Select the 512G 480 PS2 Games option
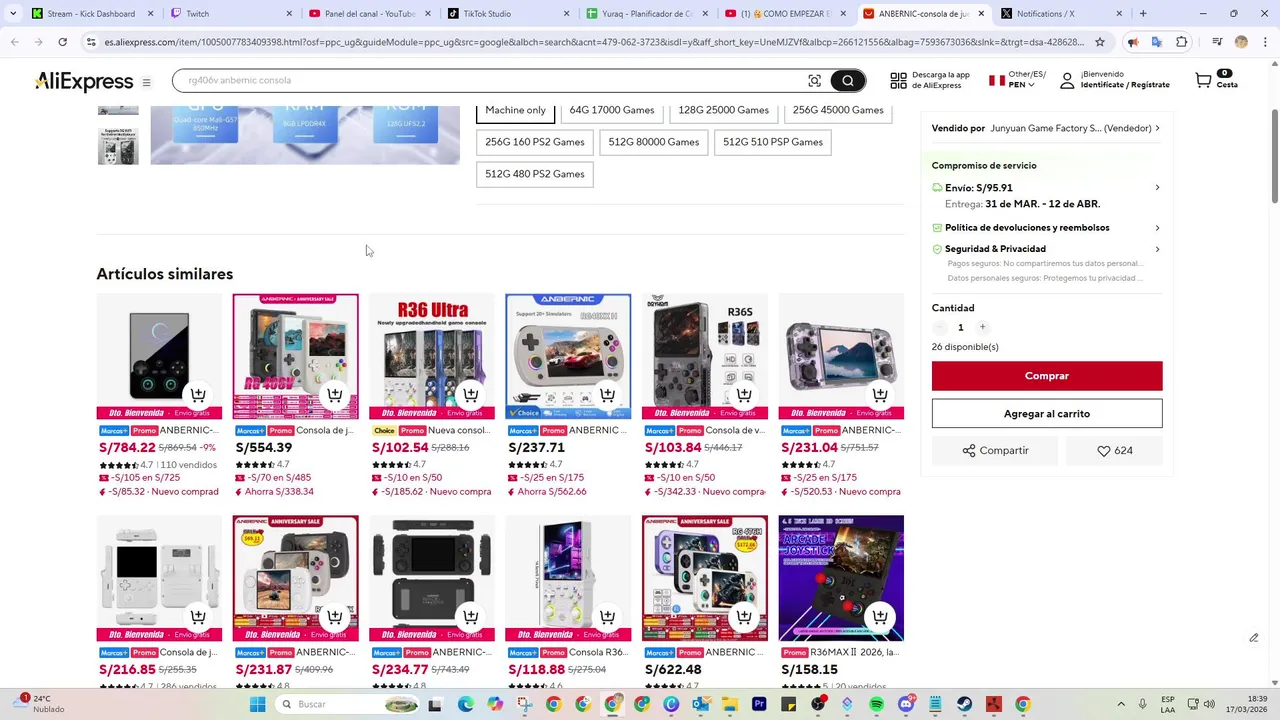 (x=534, y=174)
